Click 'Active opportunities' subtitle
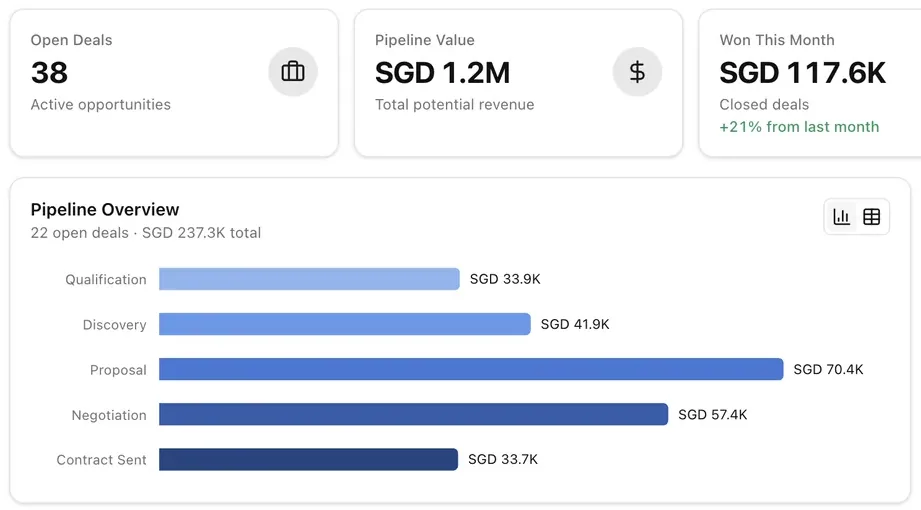921x510 pixels. point(100,105)
